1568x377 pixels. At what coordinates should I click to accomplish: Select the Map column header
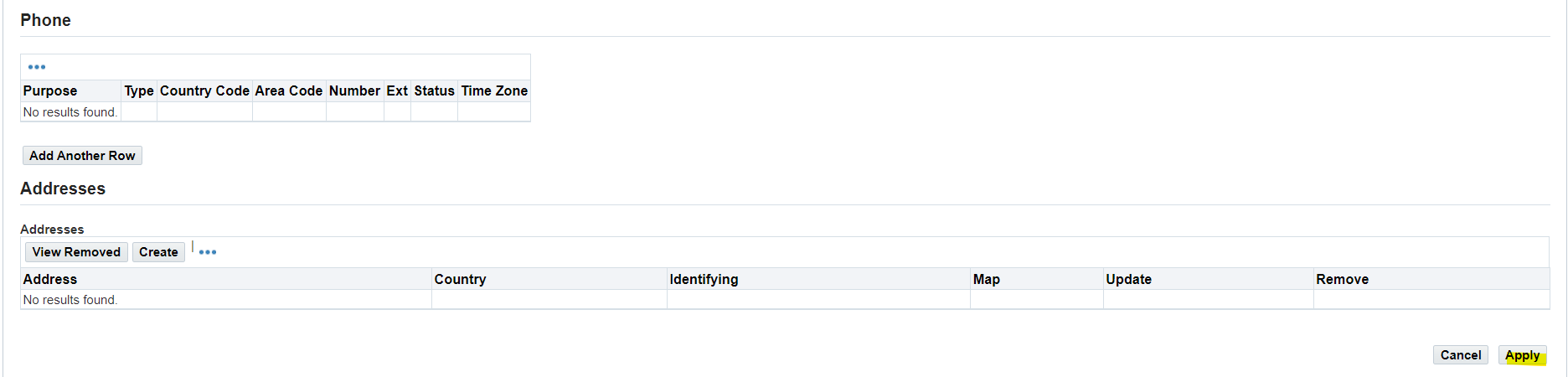(986, 279)
